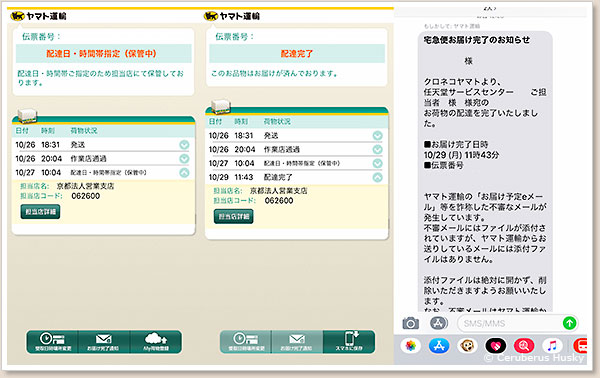This screenshot has width=600, height=378.
Task: Expand 10/26 20:04 作業店通過 row in middle panel
Action: 377,149
